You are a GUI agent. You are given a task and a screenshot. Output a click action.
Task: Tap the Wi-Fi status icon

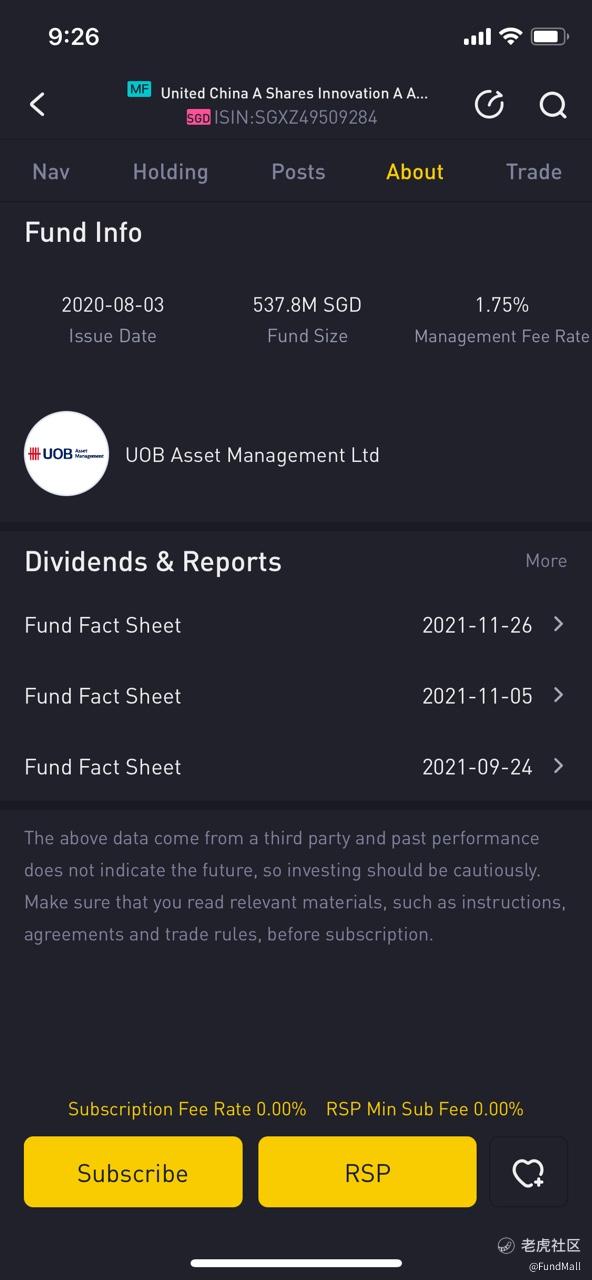[511, 37]
